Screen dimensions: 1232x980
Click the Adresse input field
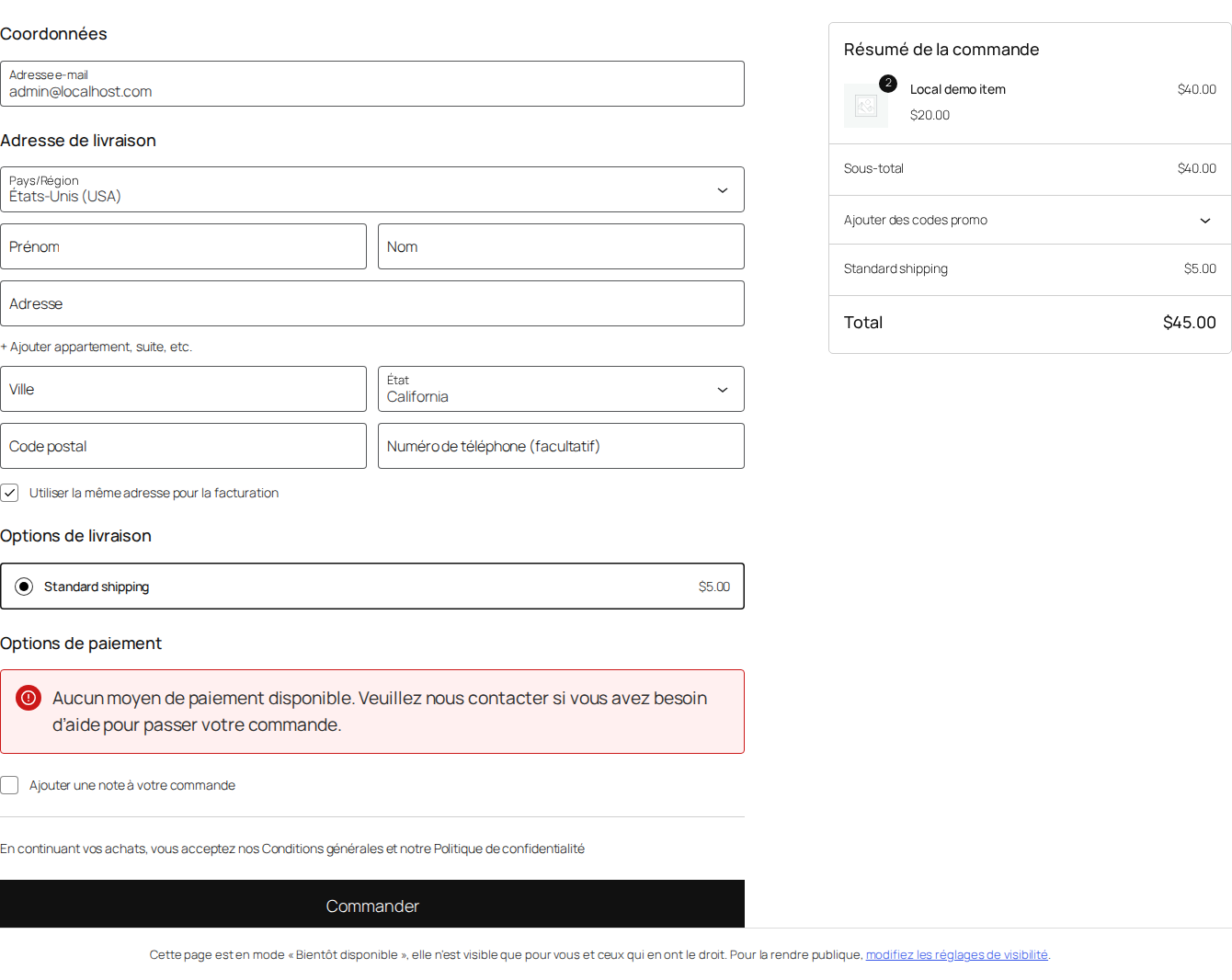[372, 303]
